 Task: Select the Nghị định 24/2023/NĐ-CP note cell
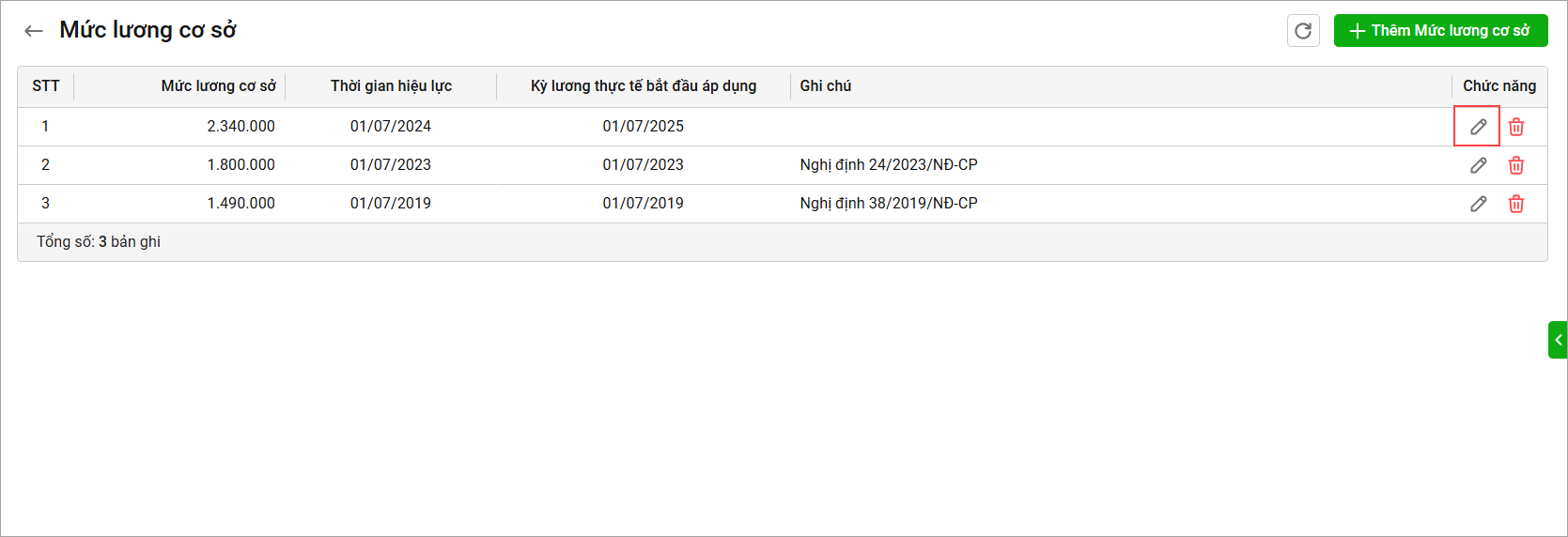[889, 165]
